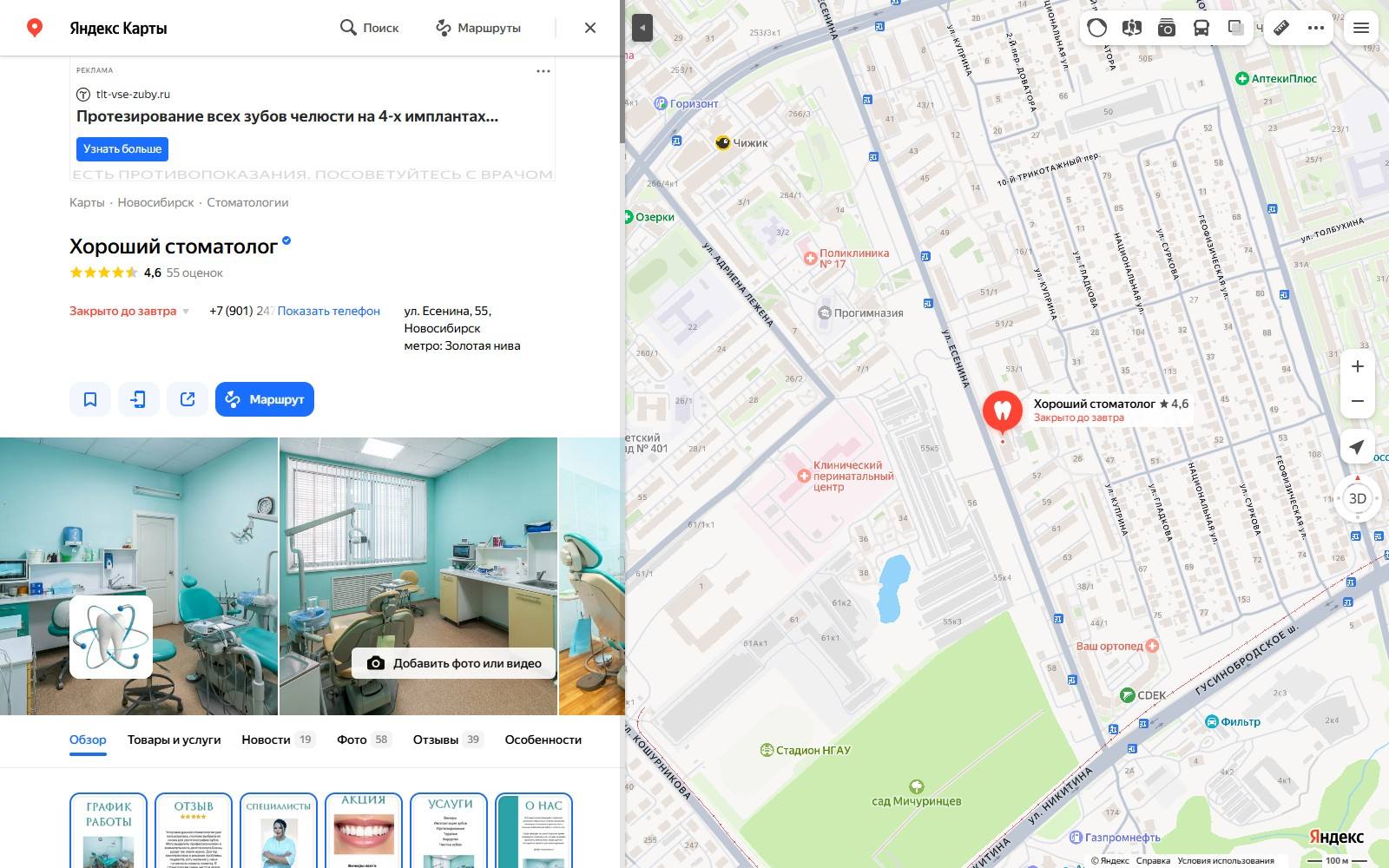Viewport: 1389px width, 868px height.
Task: Select the ruler distance tool
Action: click(x=1281, y=28)
